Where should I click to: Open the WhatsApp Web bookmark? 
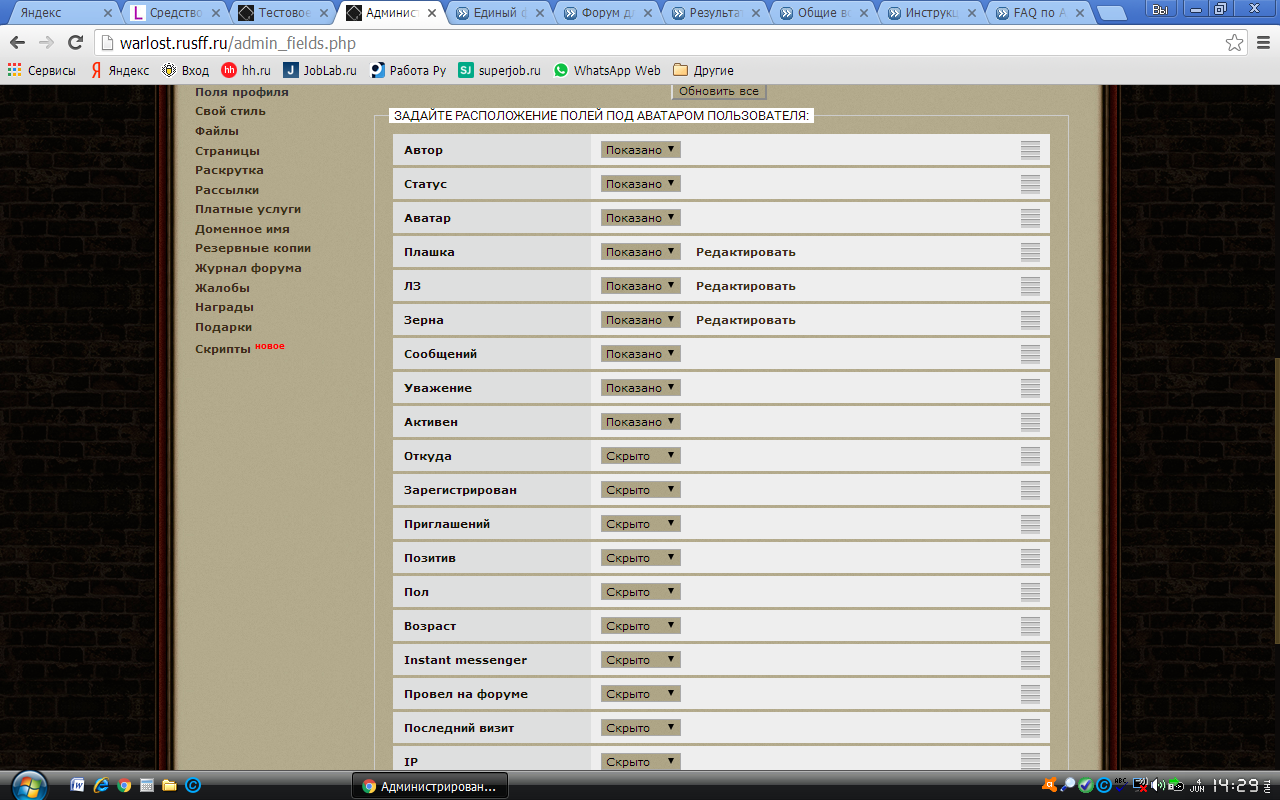(x=607, y=70)
